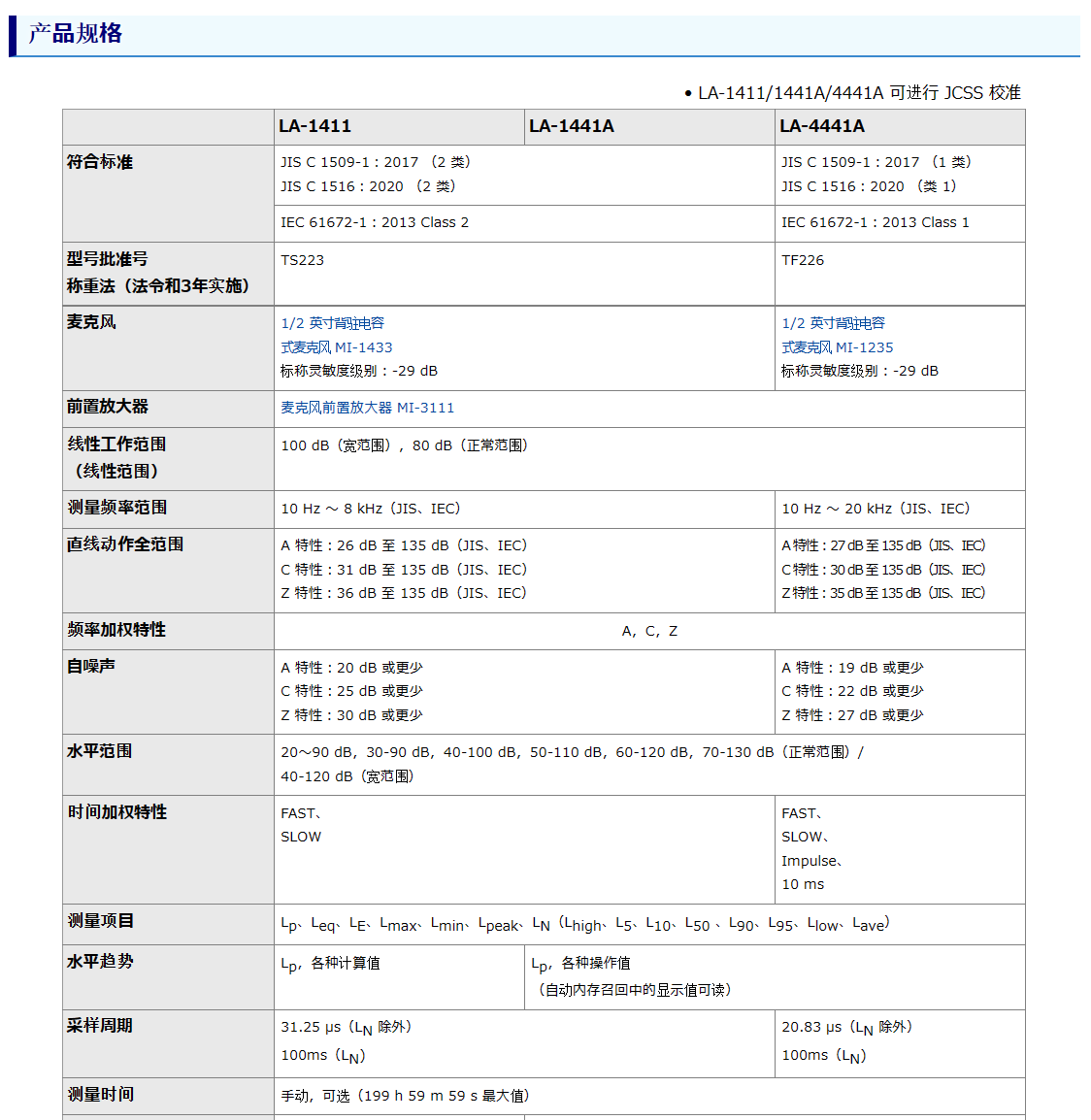Open the MI-1433 microphone link
This screenshot has height=1120, width=1091.
pos(337,335)
